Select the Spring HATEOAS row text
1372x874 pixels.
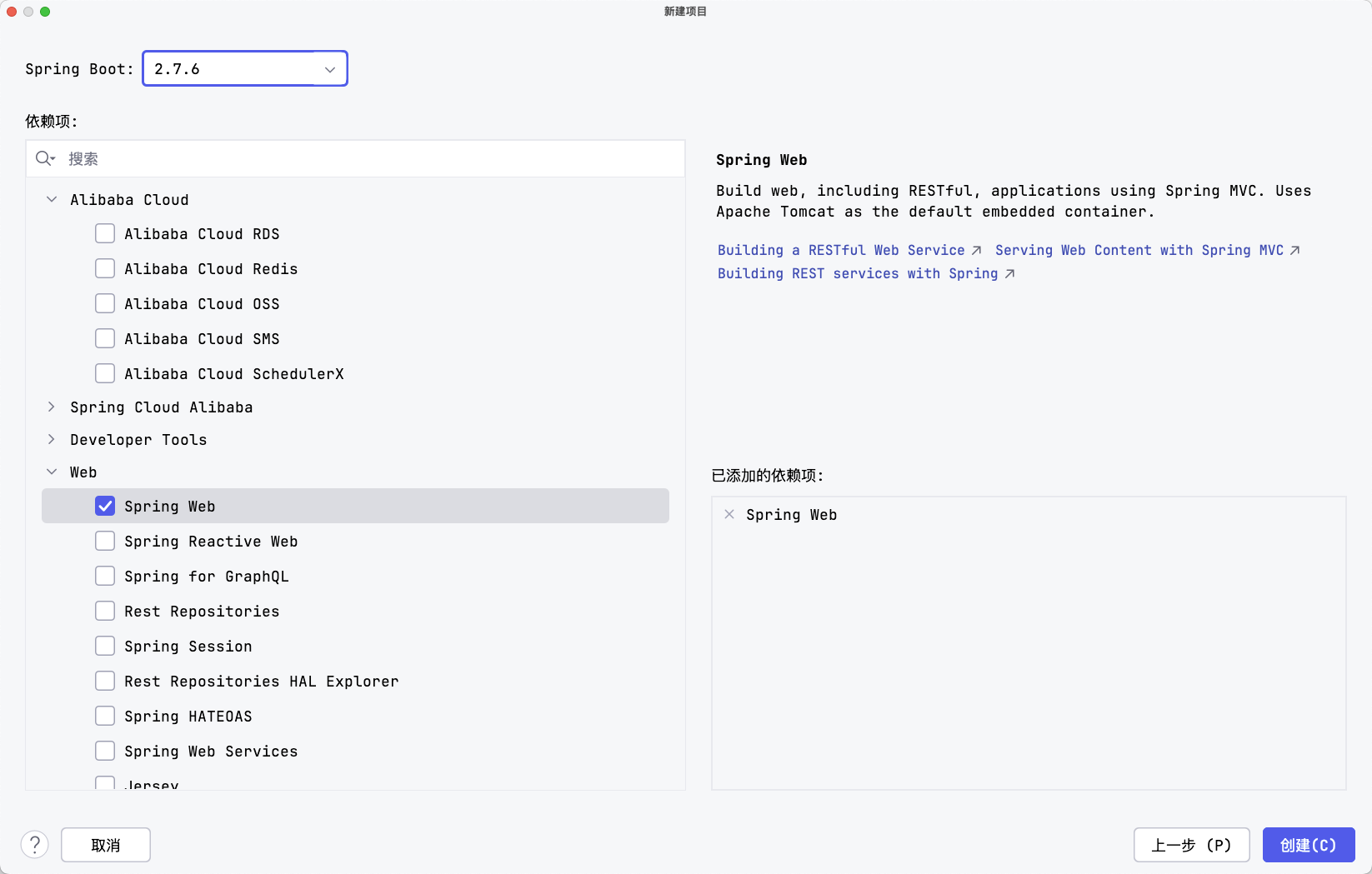tap(188, 717)
